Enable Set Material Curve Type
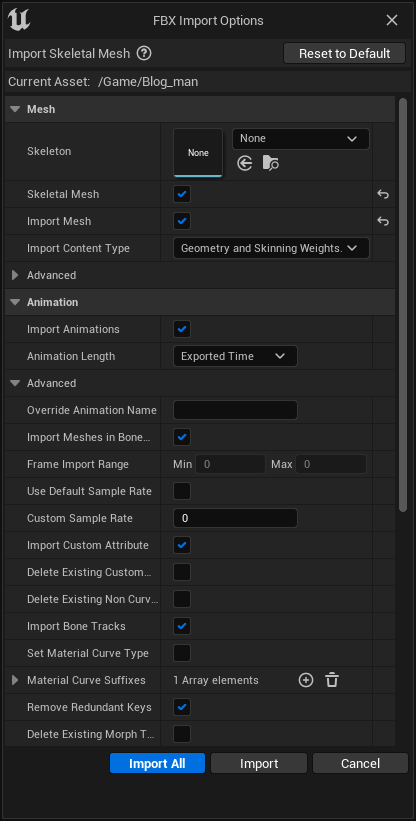 182,653
